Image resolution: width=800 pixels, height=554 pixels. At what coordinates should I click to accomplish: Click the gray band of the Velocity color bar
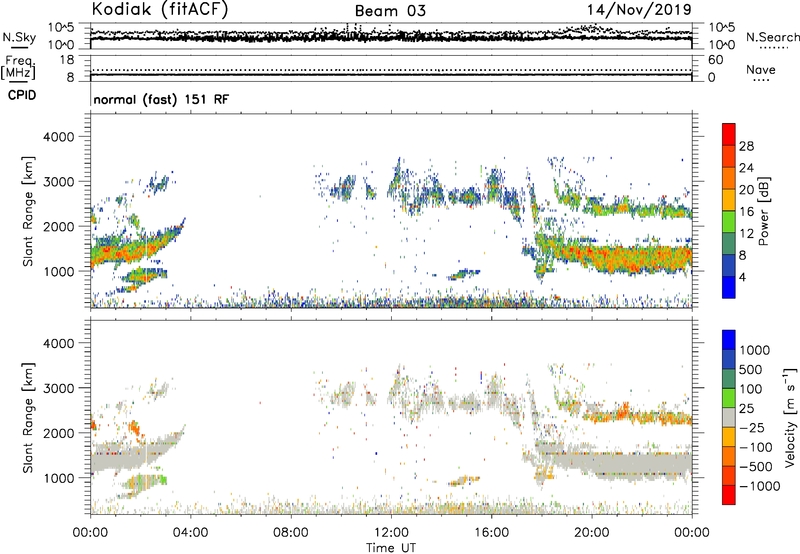point(729,417)
